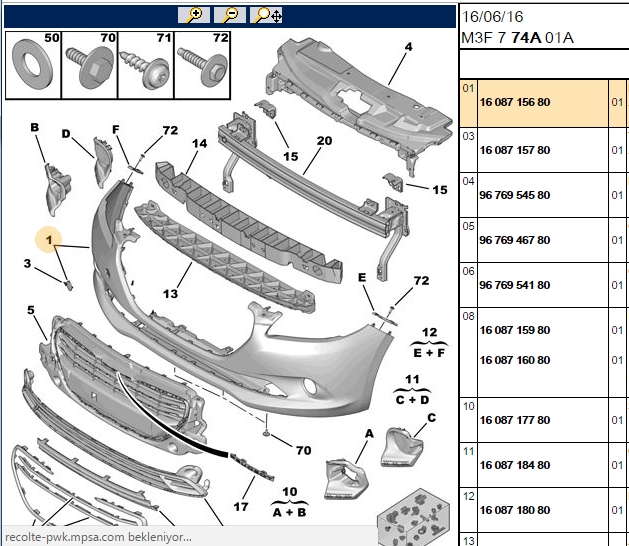Viewport: 629px width, 546px height.
Task: Click row reference 13 in parts table
Action: [x=468, y=540]
